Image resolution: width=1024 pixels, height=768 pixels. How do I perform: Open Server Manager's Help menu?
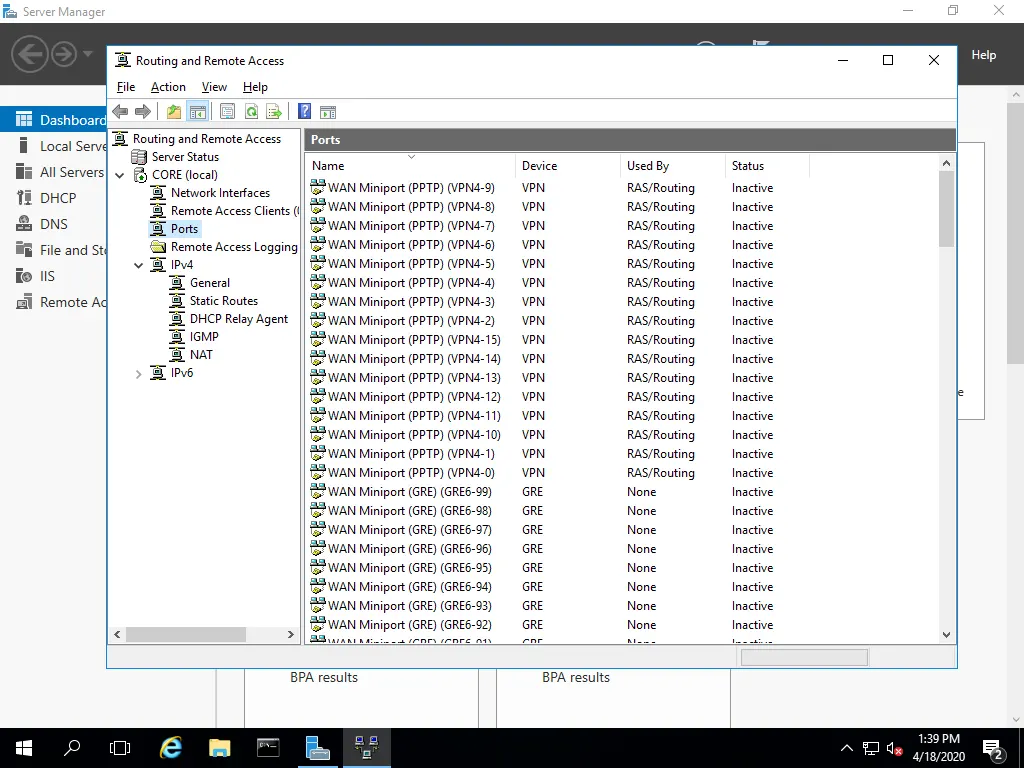pyautogui.click(x=984, y=55)
